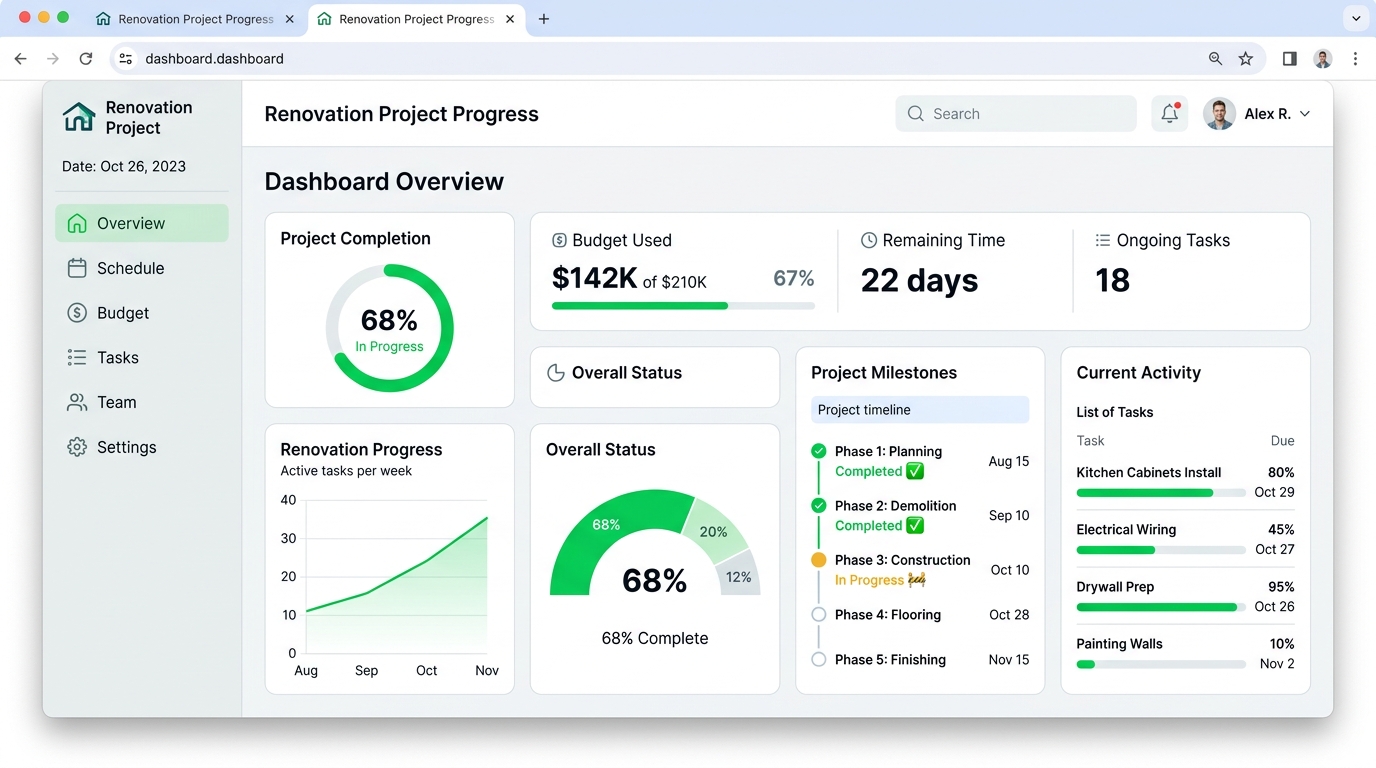Click the Overall Status pie icon
The image size is (1376, 768).
pyautogui.click(x=556, y=373)
